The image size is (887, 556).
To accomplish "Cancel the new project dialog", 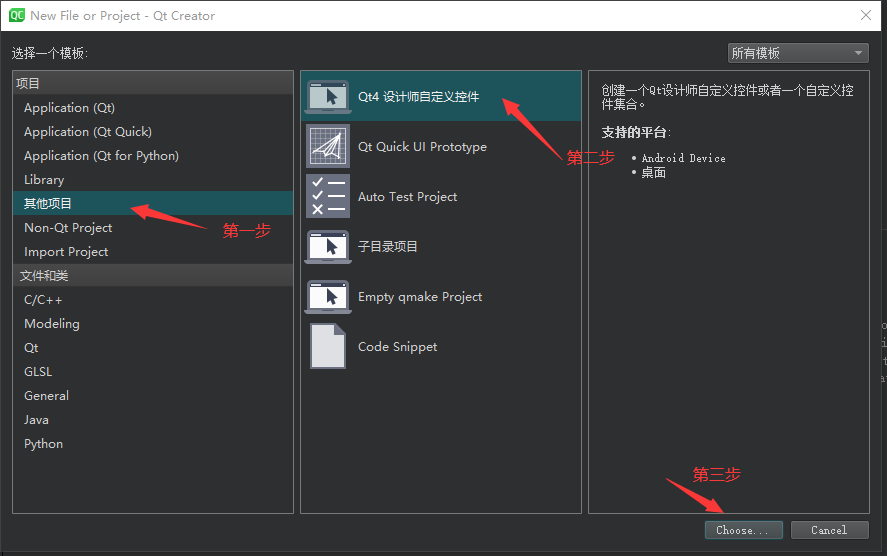I will [x=829, y=530].
